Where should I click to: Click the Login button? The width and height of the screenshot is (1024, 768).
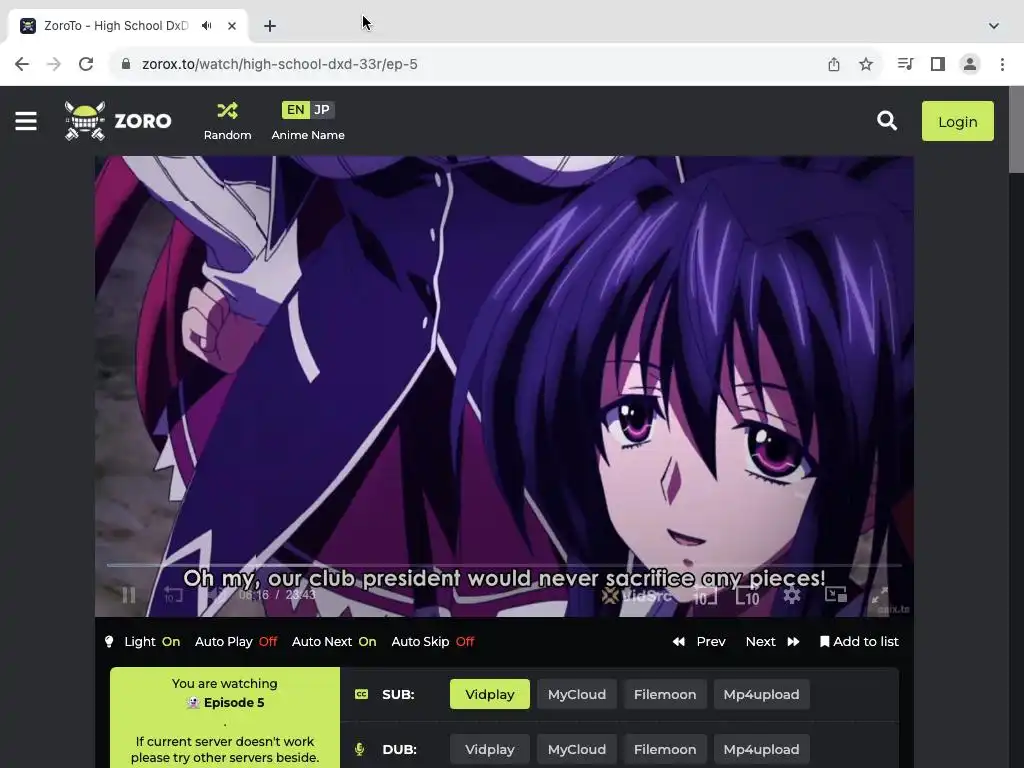click(957, 121)
